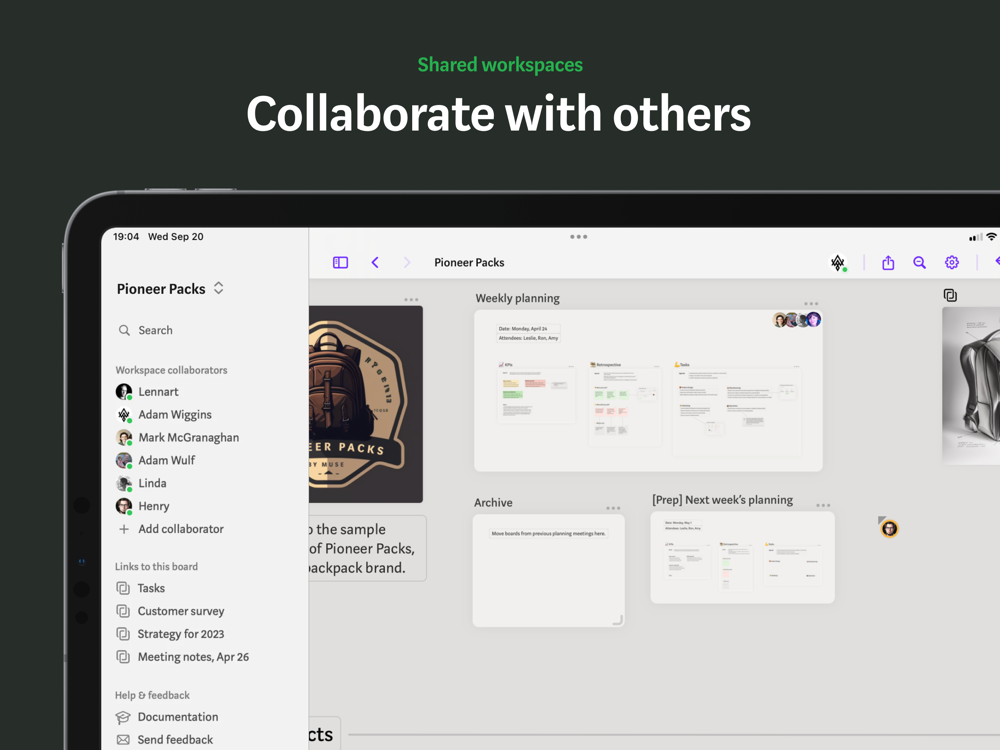Click the board-link icon above the backpack sketch
This screenshot has height=750, width=1000.
(950, 295)
